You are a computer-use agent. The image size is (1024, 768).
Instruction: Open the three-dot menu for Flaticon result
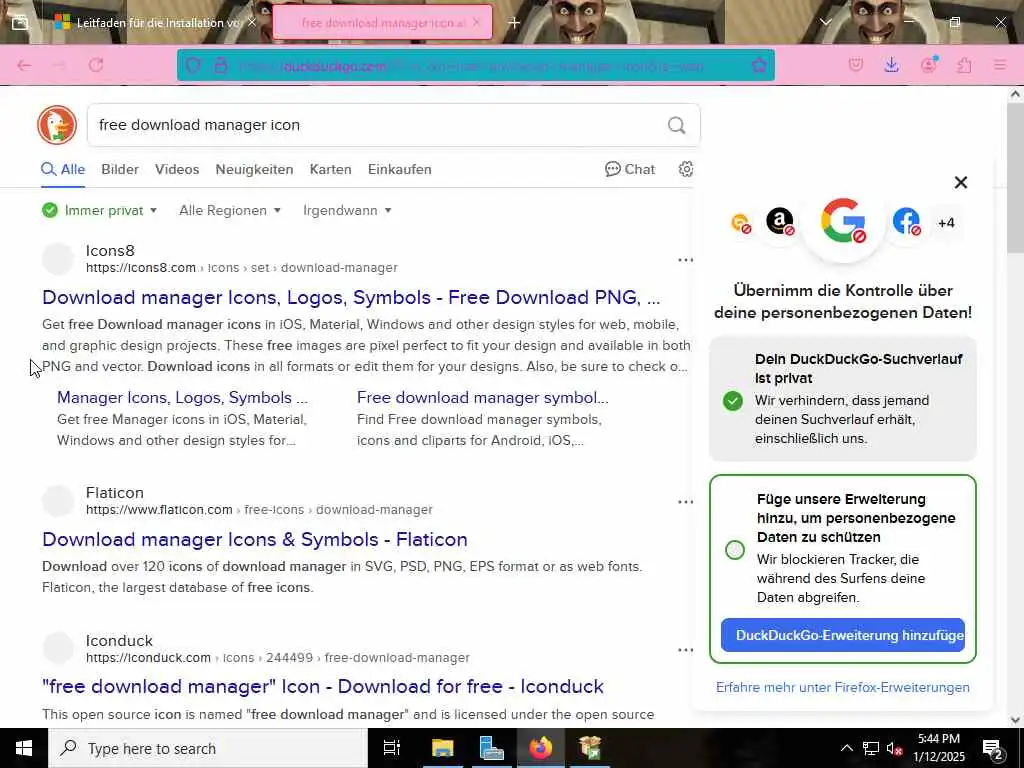(x=685, y=502)
